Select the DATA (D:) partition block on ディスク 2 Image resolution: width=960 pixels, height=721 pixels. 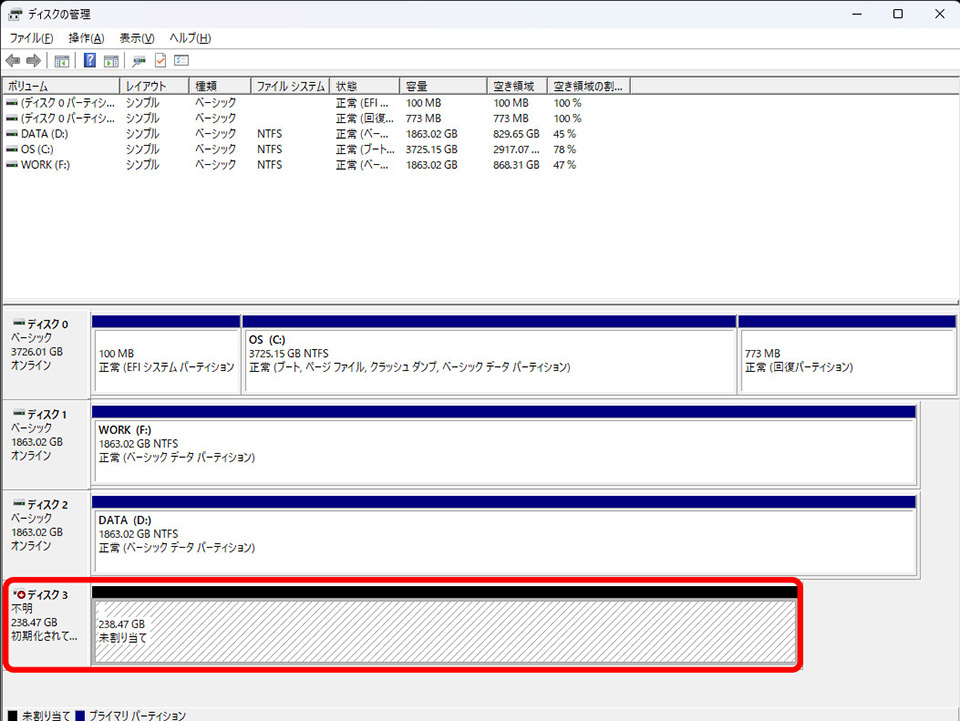point(504,542)
